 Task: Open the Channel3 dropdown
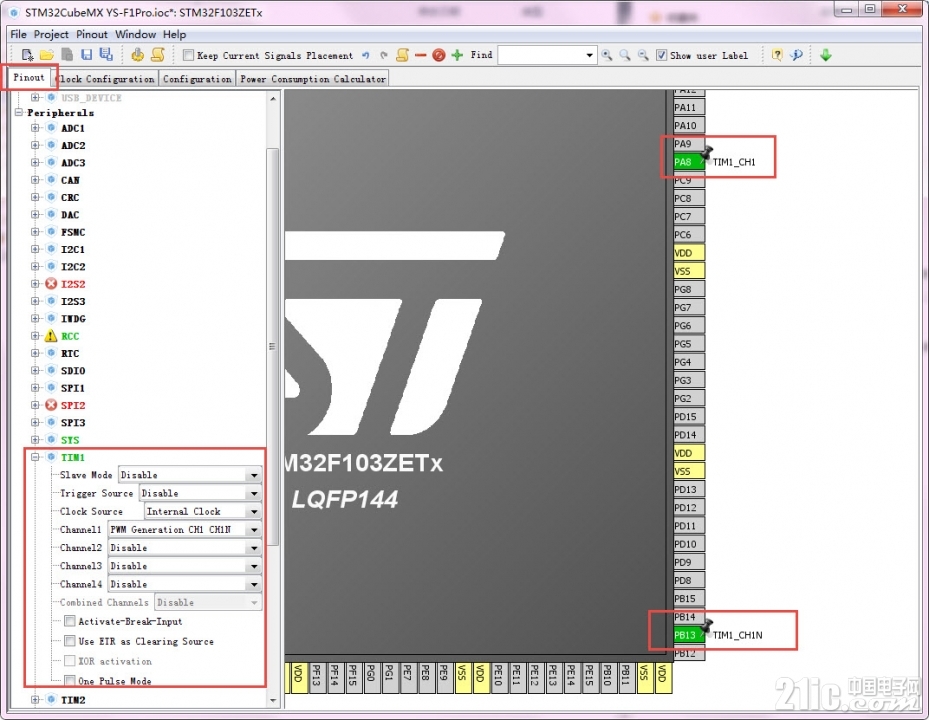(254, 567)
